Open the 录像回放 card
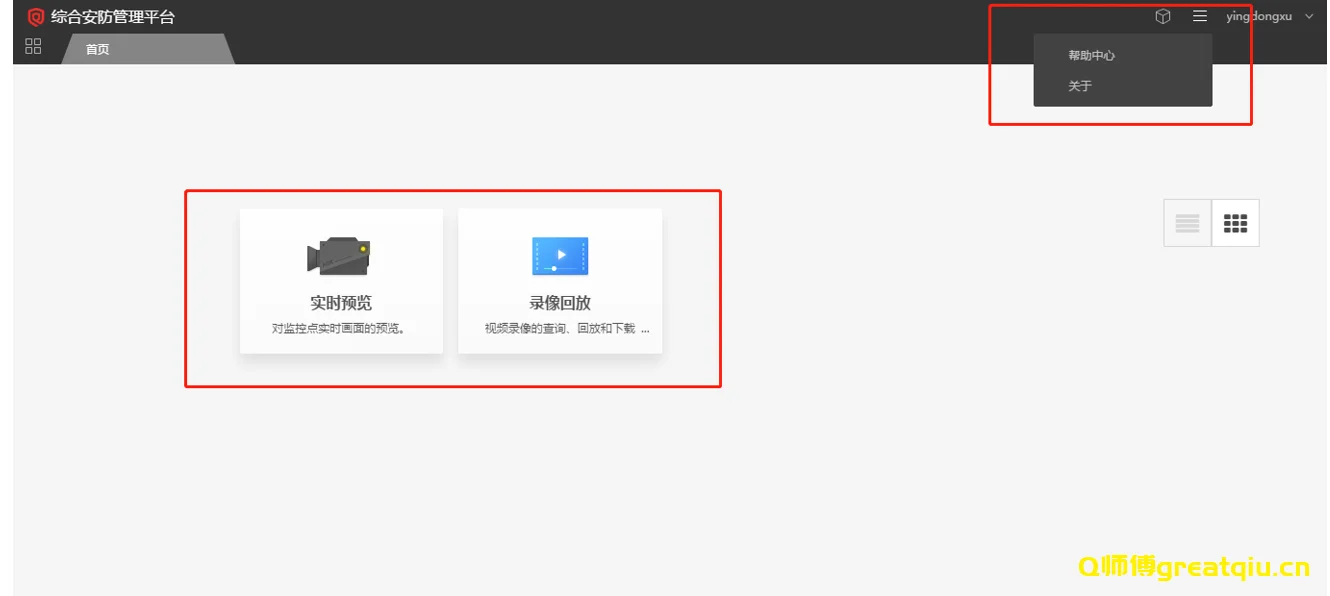Image resolution: width=1330 pixels, height=596 pixels. point(560,281)
